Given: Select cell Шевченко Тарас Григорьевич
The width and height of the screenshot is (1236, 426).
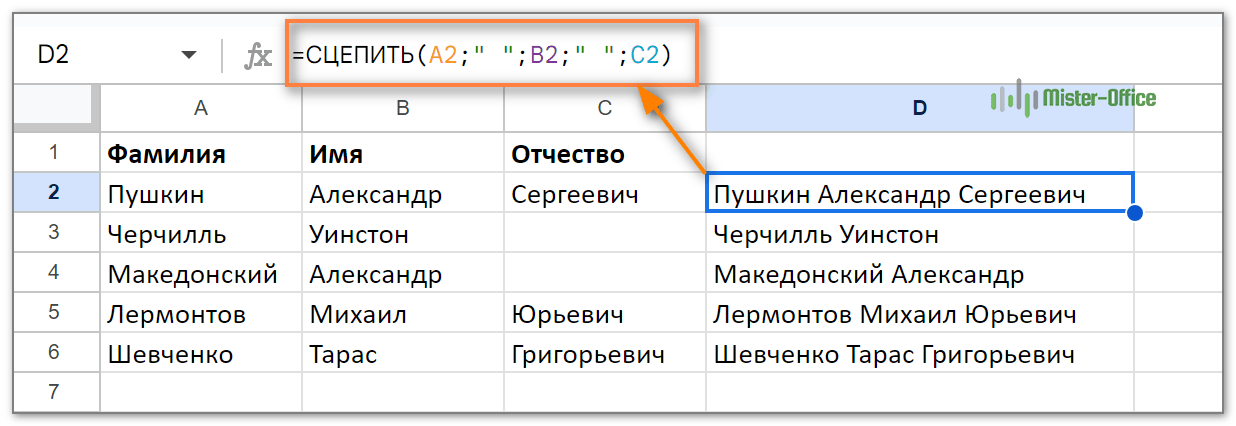Looking at the screenshot, I should (919, 353).
